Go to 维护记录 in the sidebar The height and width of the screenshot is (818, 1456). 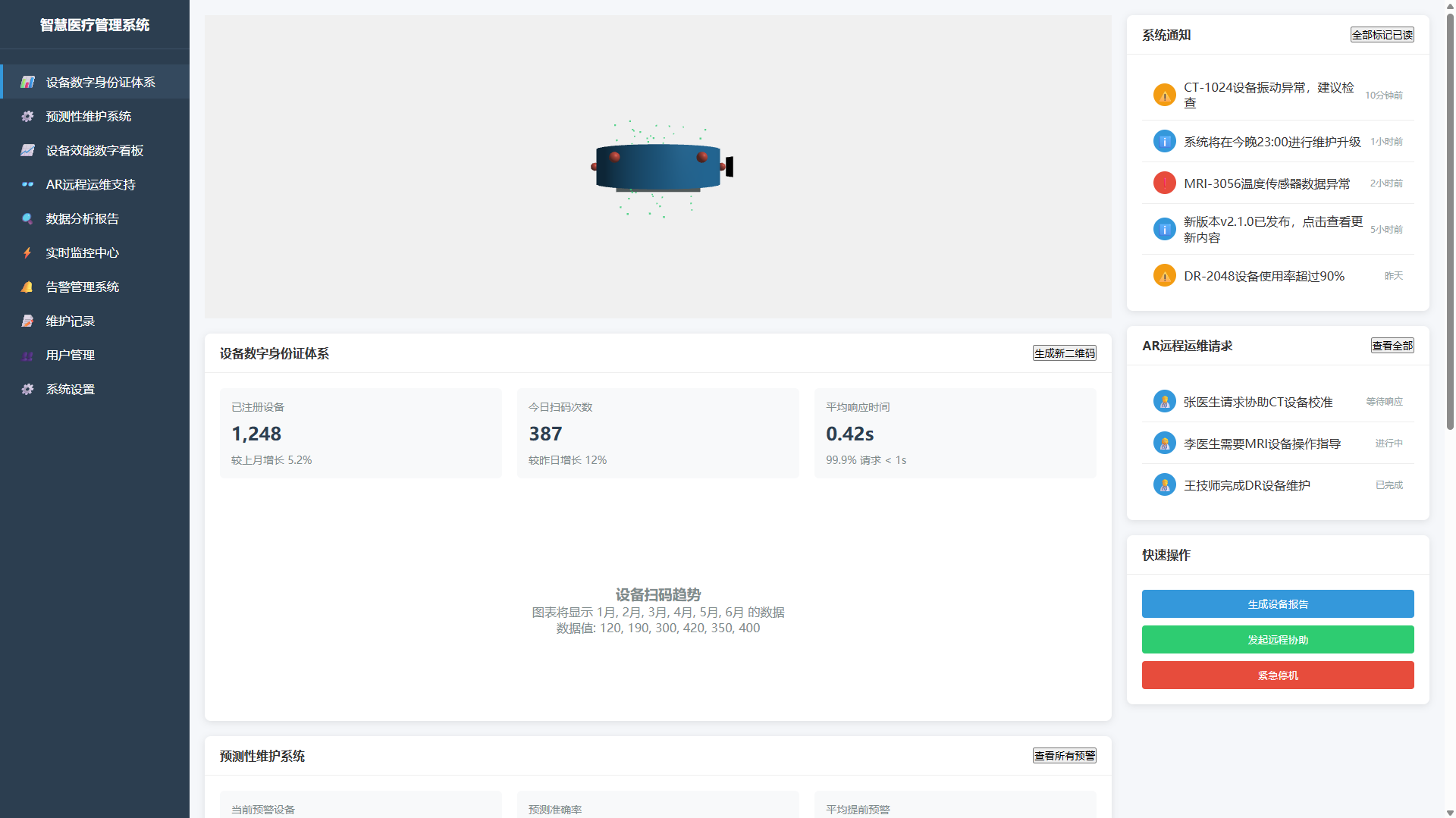(x=70, y=321)
